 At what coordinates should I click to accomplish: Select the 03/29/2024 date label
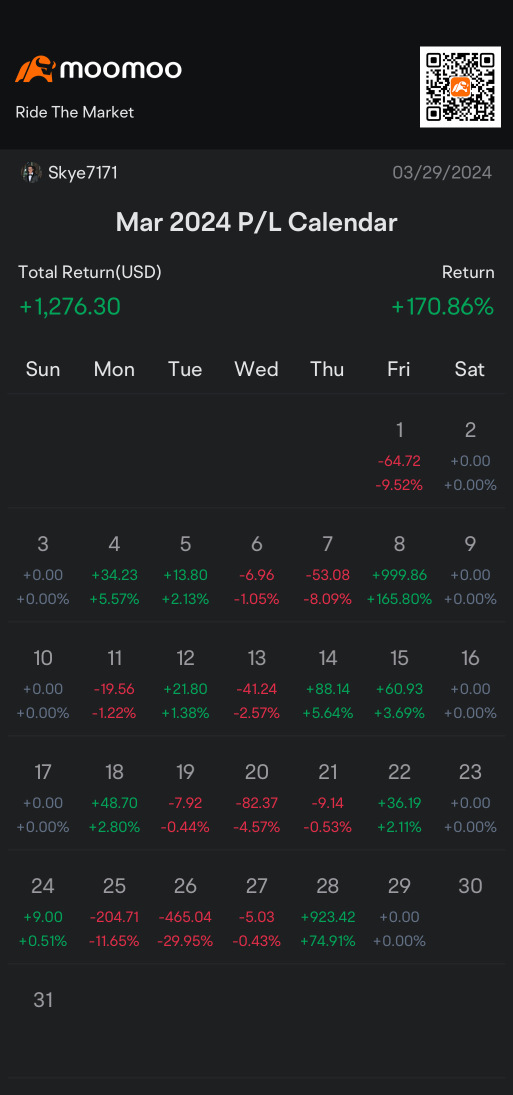[x=443, y=173]
